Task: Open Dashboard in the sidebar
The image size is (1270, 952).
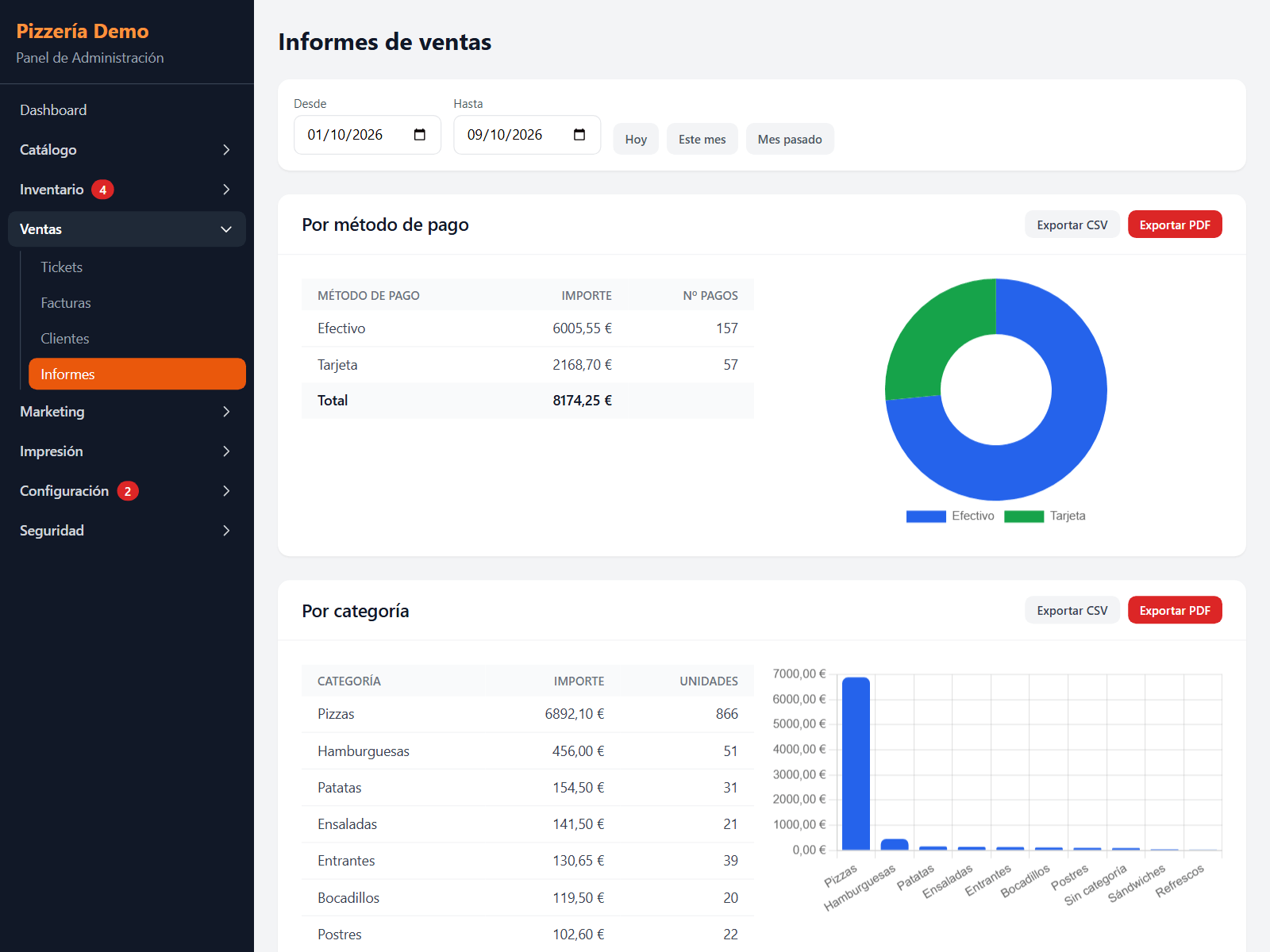Action: pos(127,110)
